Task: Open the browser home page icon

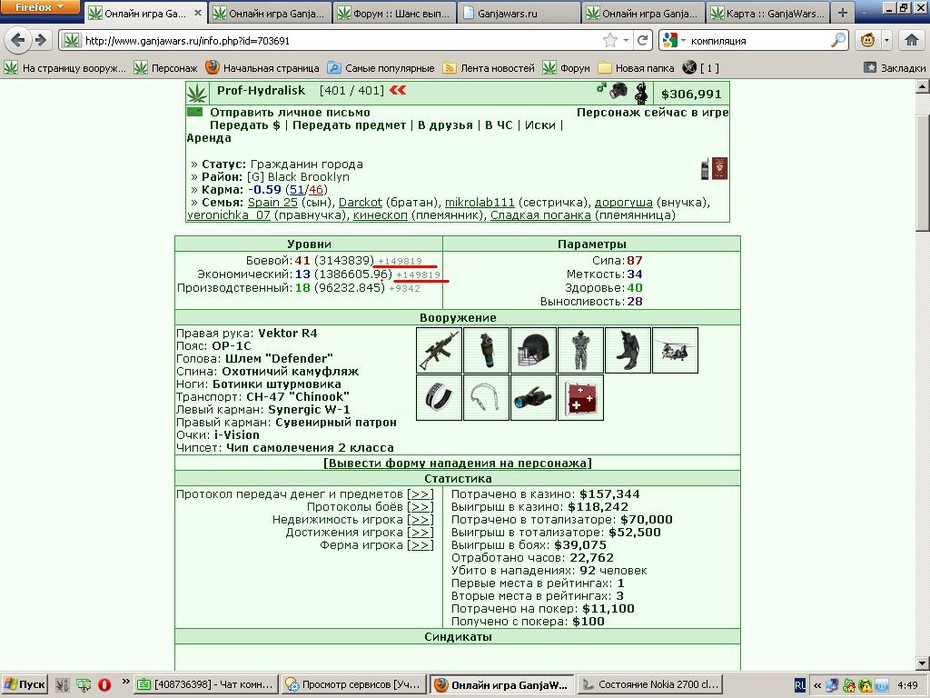Action: click(x=912, y=40)
